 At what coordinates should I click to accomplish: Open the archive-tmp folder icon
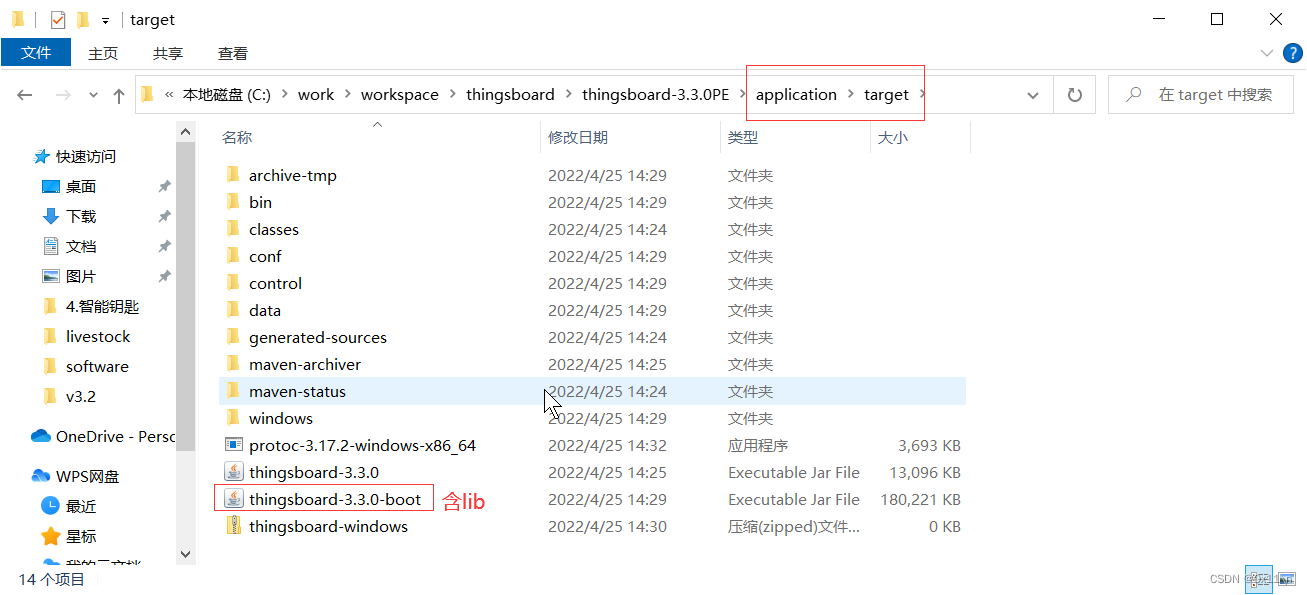(233, 175)
